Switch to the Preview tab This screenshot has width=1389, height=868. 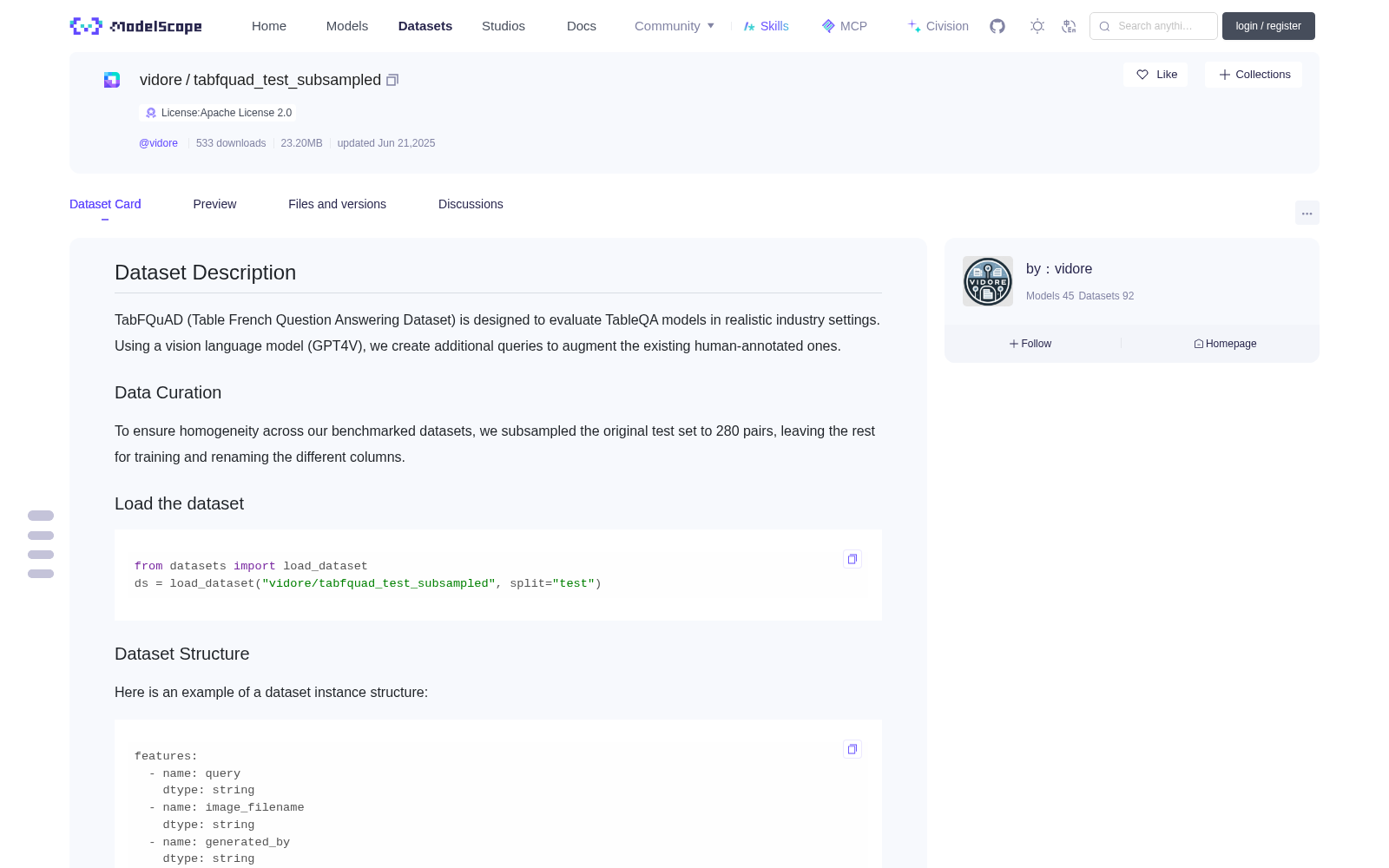(214, 204)
